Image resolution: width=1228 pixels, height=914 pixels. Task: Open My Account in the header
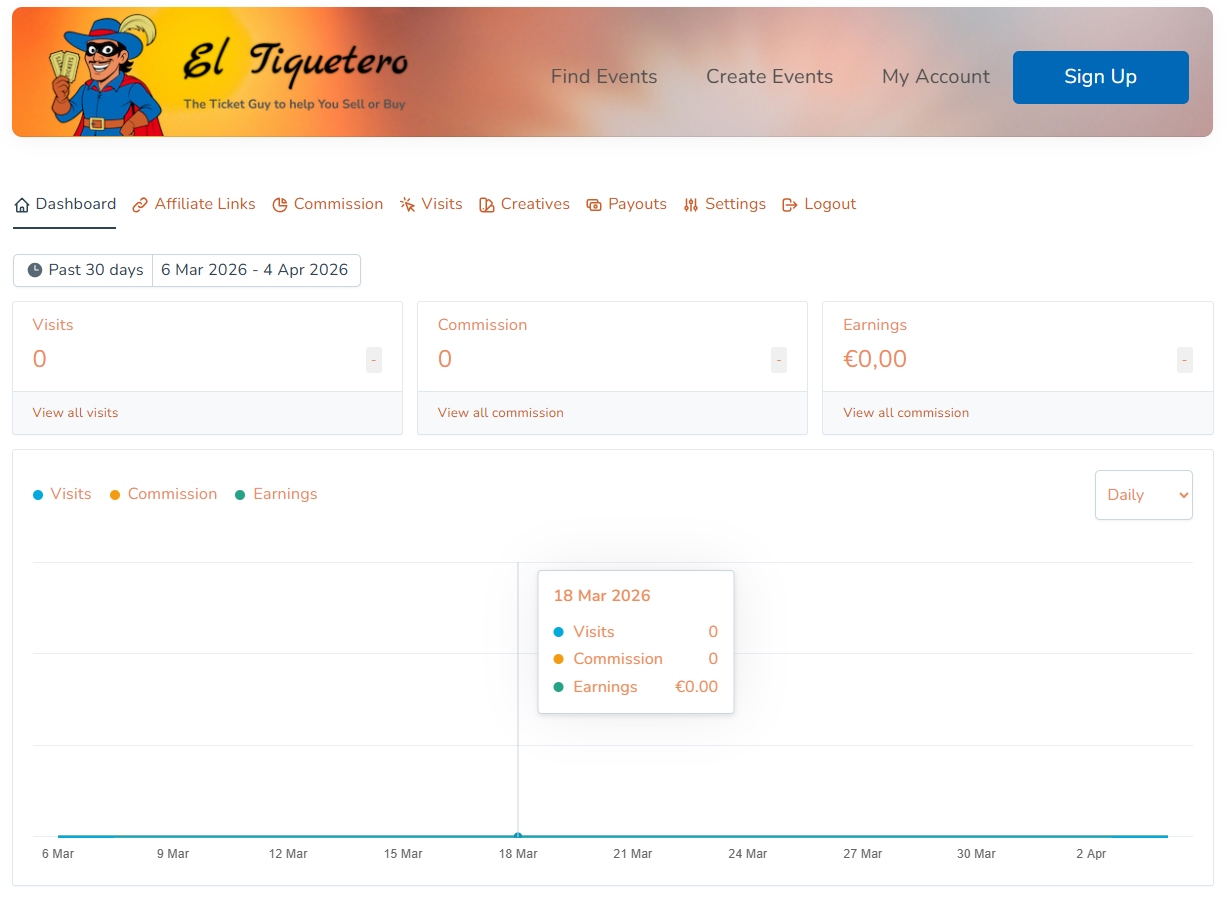click(x=936, y=77)
